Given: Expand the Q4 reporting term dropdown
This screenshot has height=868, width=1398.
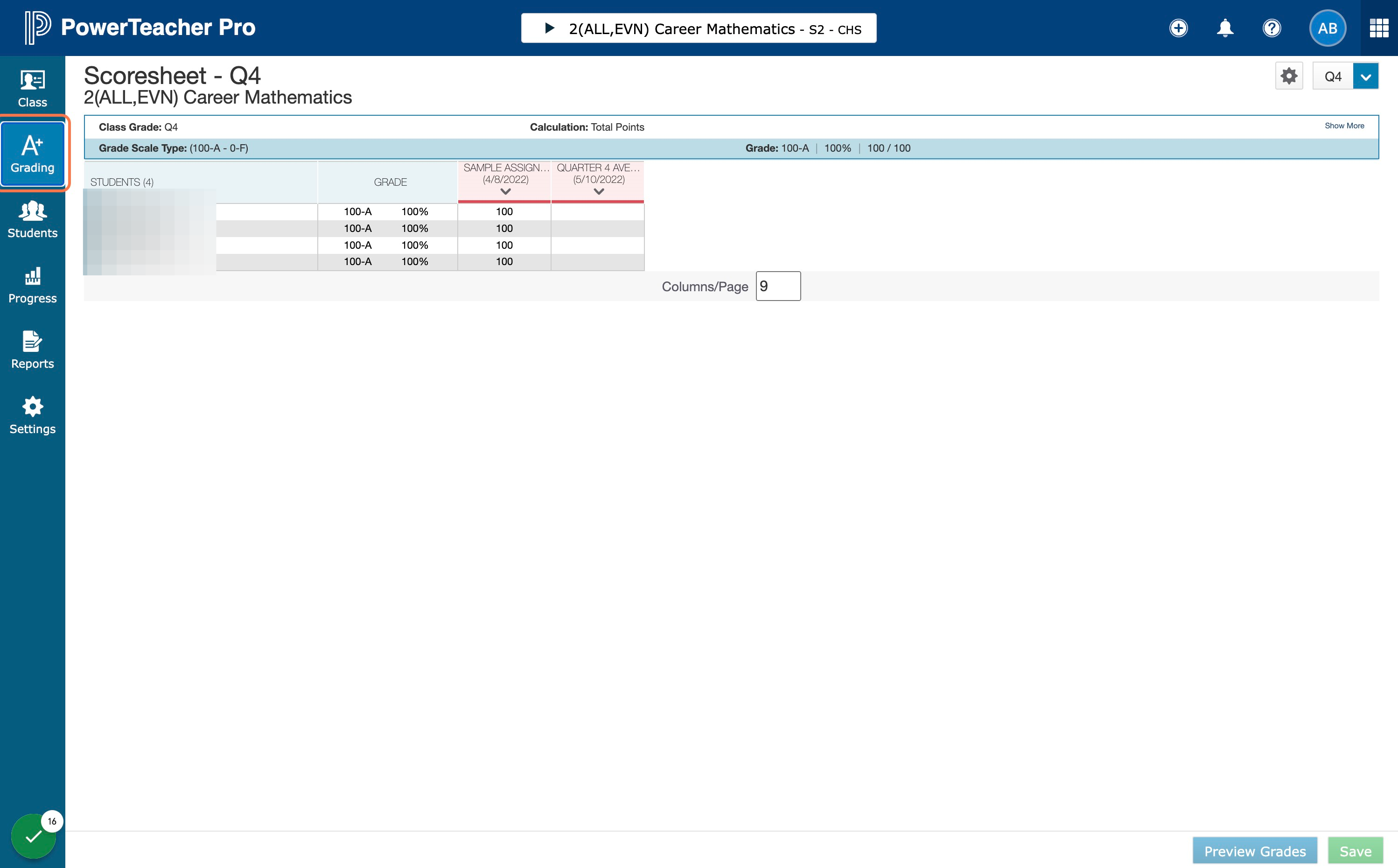Looking at the screenshot, I should tap(1365, 77).
